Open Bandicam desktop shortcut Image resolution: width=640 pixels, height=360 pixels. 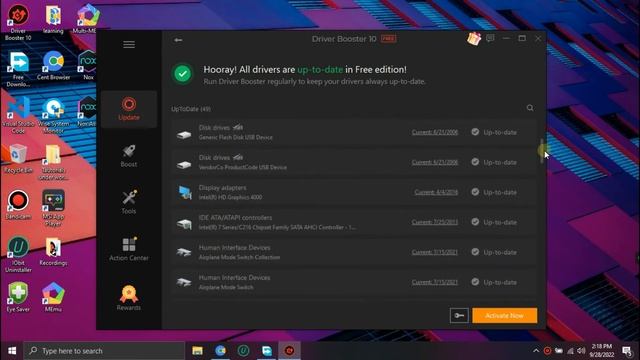(x=18, y=205)
